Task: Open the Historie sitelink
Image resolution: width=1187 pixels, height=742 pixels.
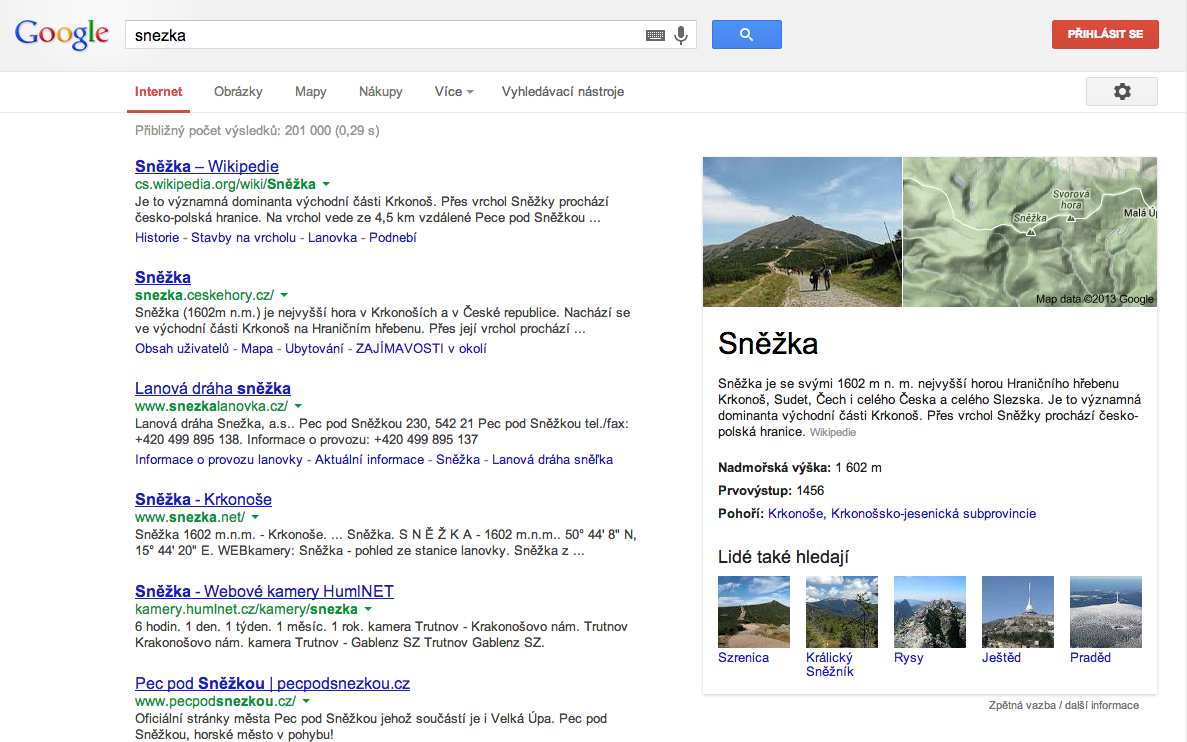Action: click(157, 238)
